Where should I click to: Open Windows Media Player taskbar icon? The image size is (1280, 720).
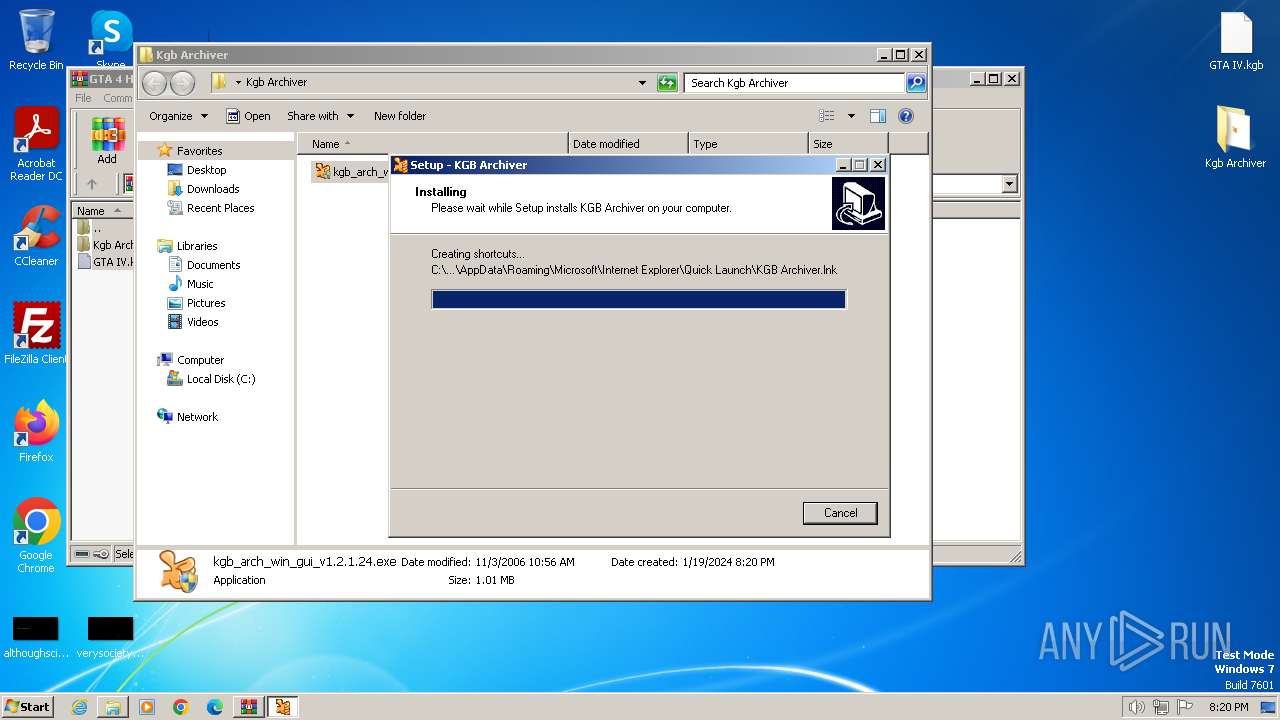click(x=147, y=707)
